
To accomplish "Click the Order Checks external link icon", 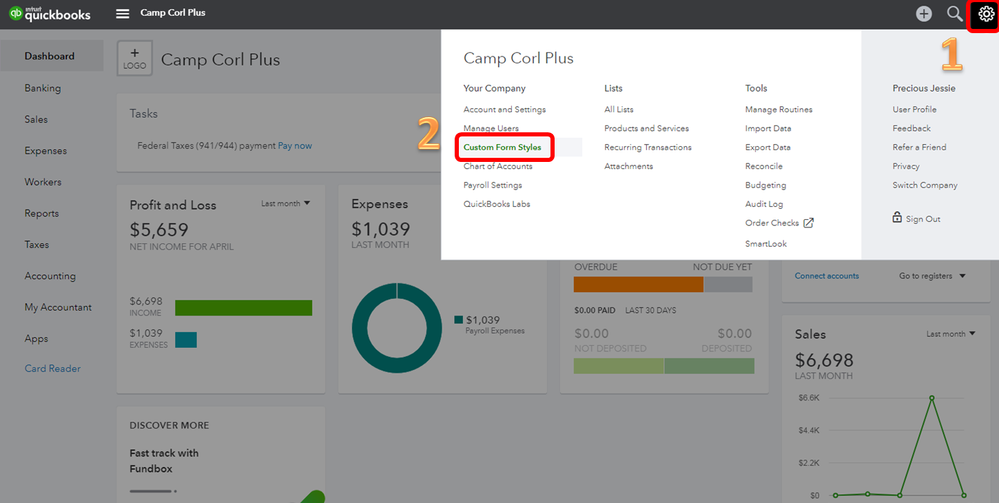I will [809, 223].
